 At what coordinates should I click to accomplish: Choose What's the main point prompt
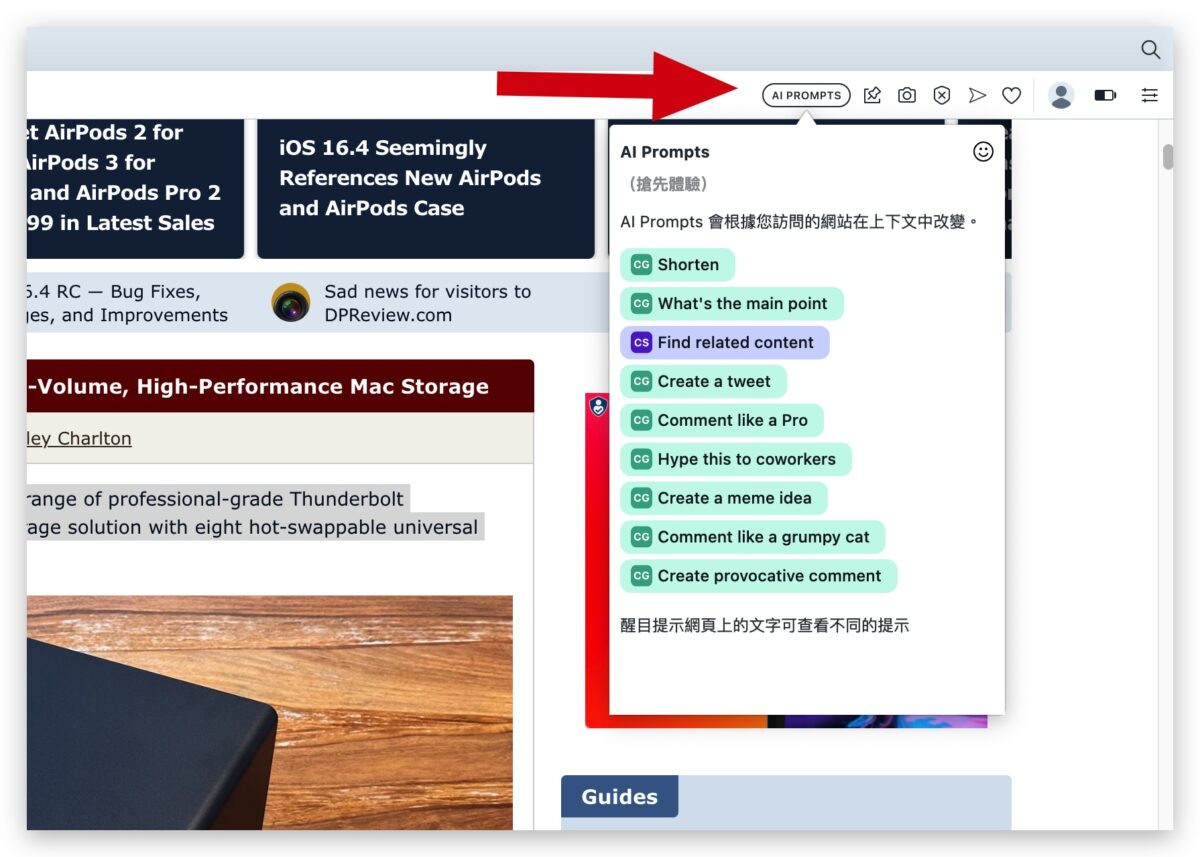[732, 304]
